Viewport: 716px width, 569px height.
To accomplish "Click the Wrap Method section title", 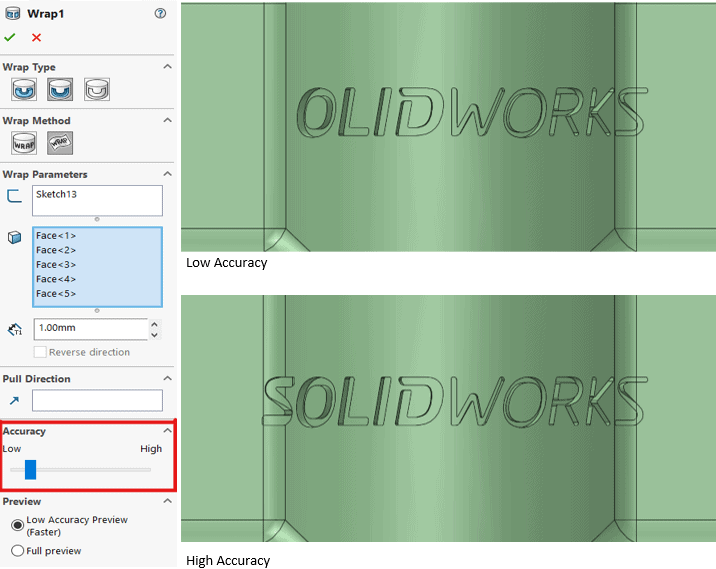I will [37, 121].
